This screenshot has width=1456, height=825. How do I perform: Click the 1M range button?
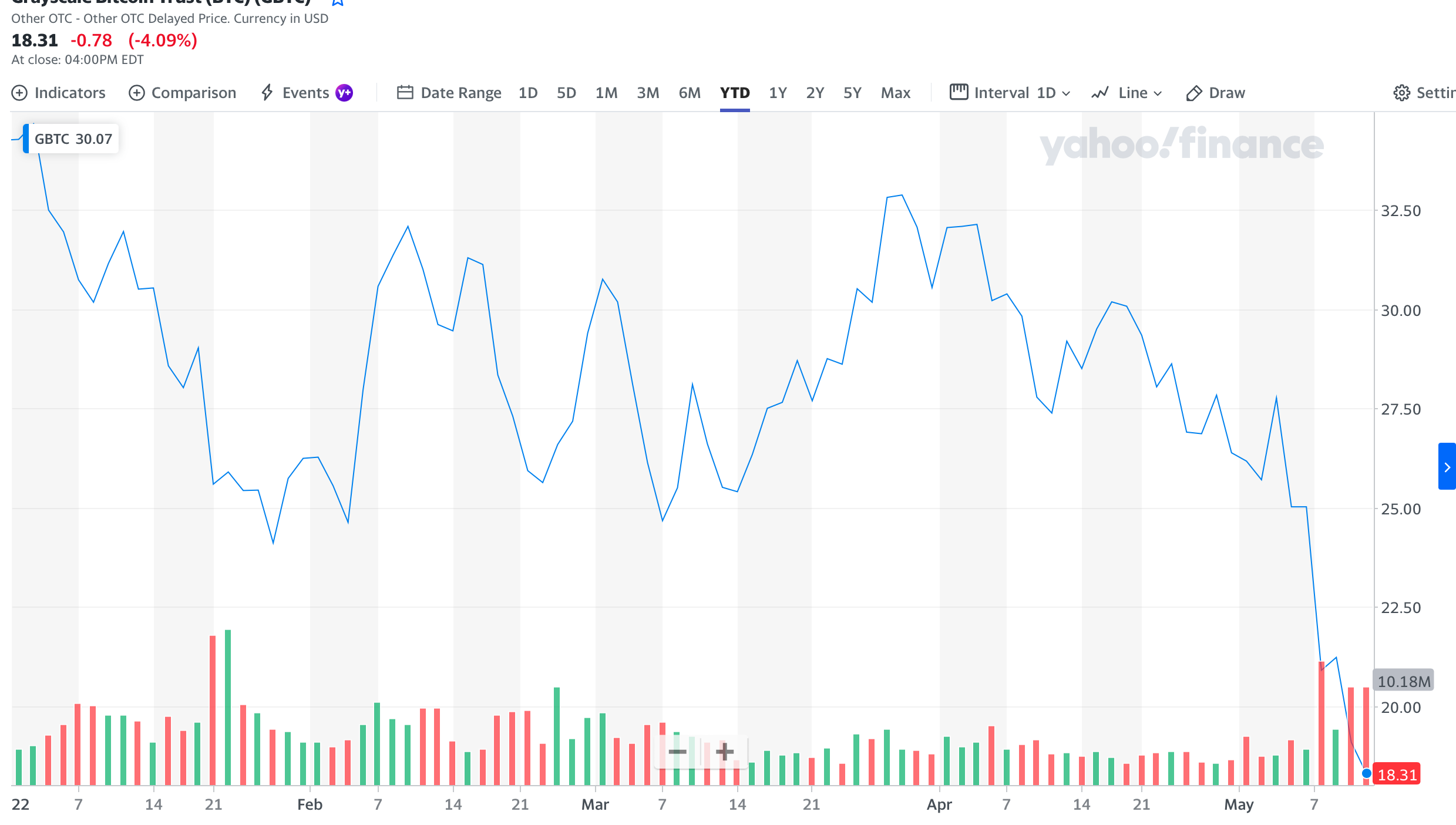606,93
